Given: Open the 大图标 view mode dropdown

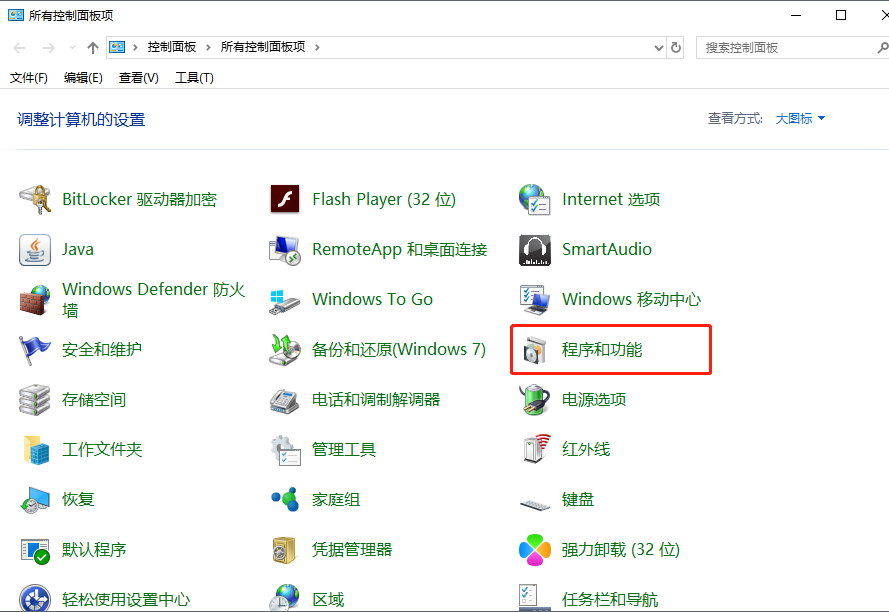Looking at the screenshot, I should pos(800,119).
